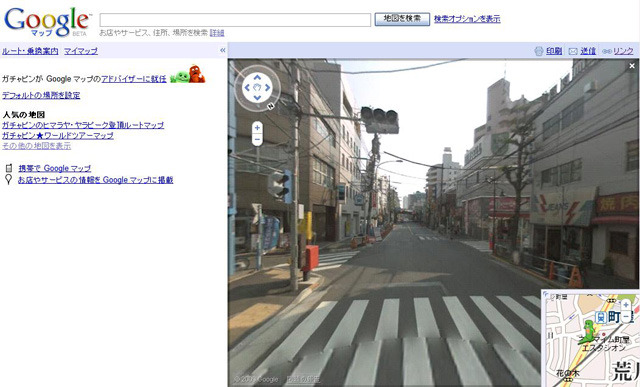Click the リンク link
Image resolution: width=640 pixels, height=387 pixels.
(623, 51)
